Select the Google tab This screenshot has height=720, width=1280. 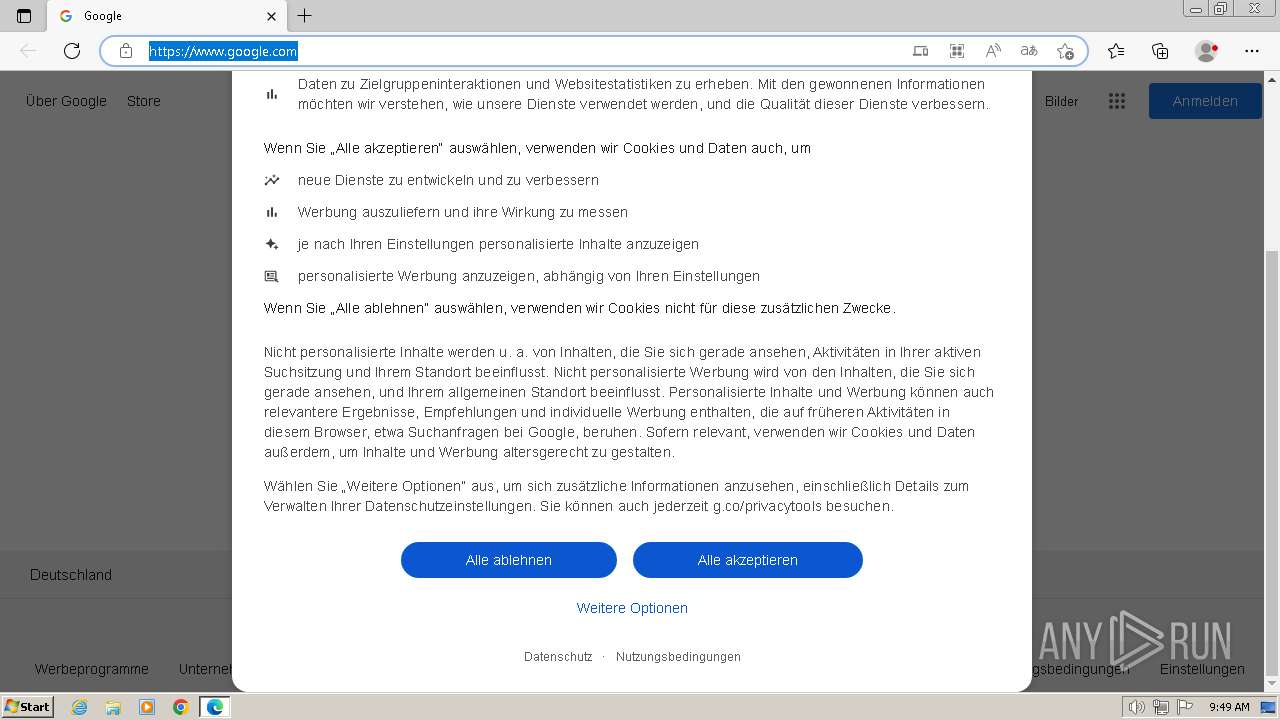tap(168, 16)
